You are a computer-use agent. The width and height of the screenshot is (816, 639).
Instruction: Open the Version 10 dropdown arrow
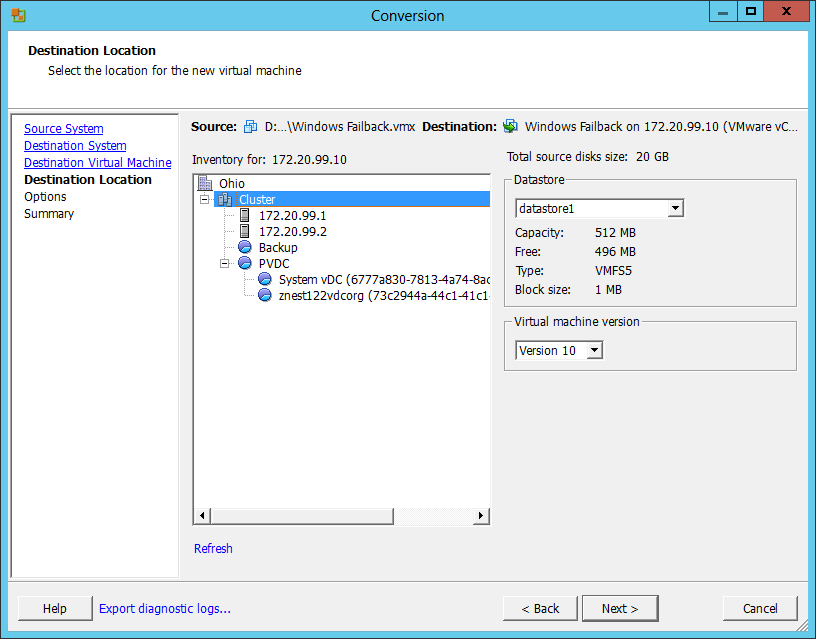coord(594,350)
